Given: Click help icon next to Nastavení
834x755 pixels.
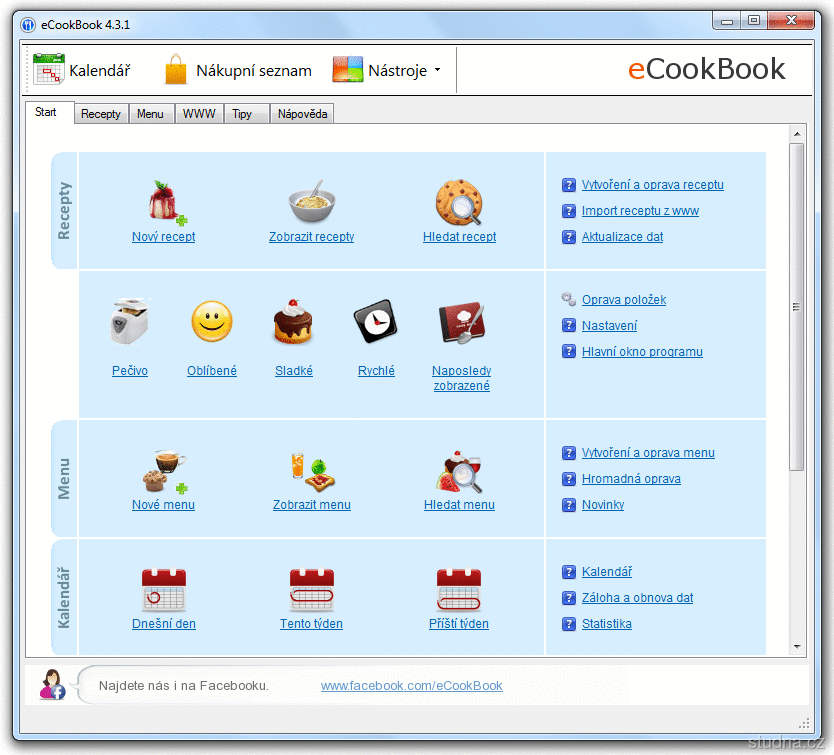Looking at the screenshot, I should tap(569, 325).
